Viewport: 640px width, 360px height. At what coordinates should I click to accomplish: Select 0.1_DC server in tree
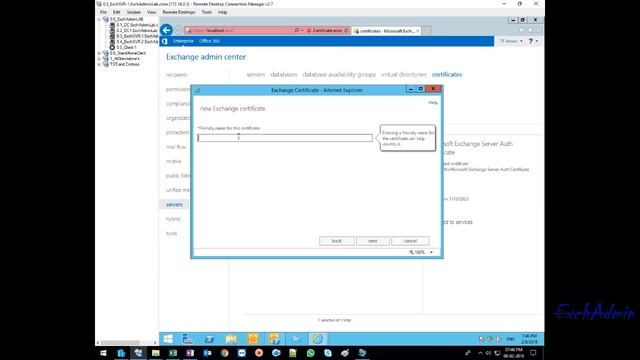133,25
